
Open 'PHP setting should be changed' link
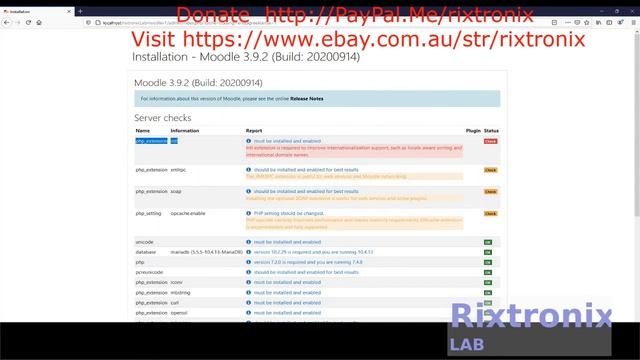(x=289, y=213)
